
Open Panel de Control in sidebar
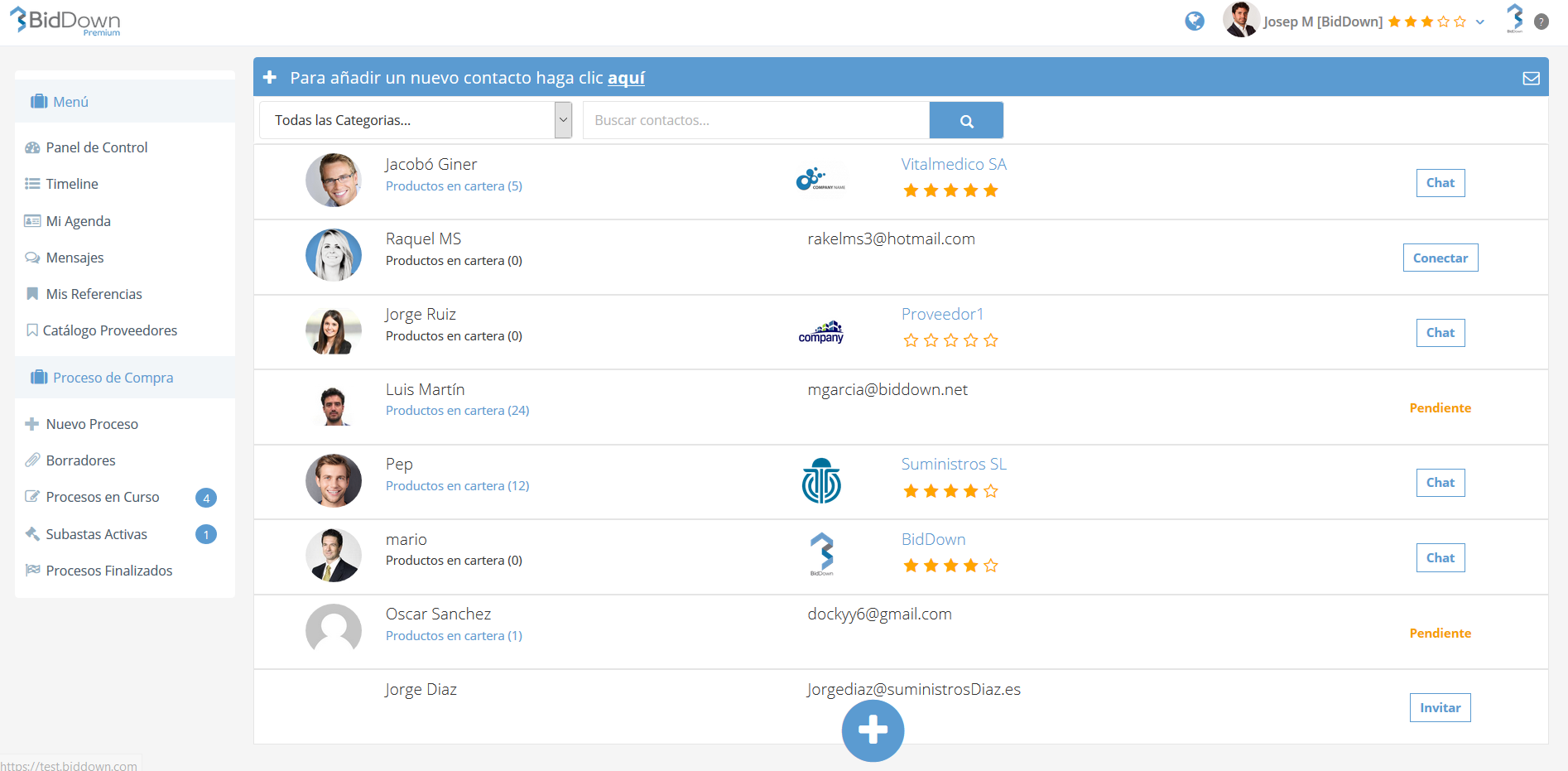[96, 147]
